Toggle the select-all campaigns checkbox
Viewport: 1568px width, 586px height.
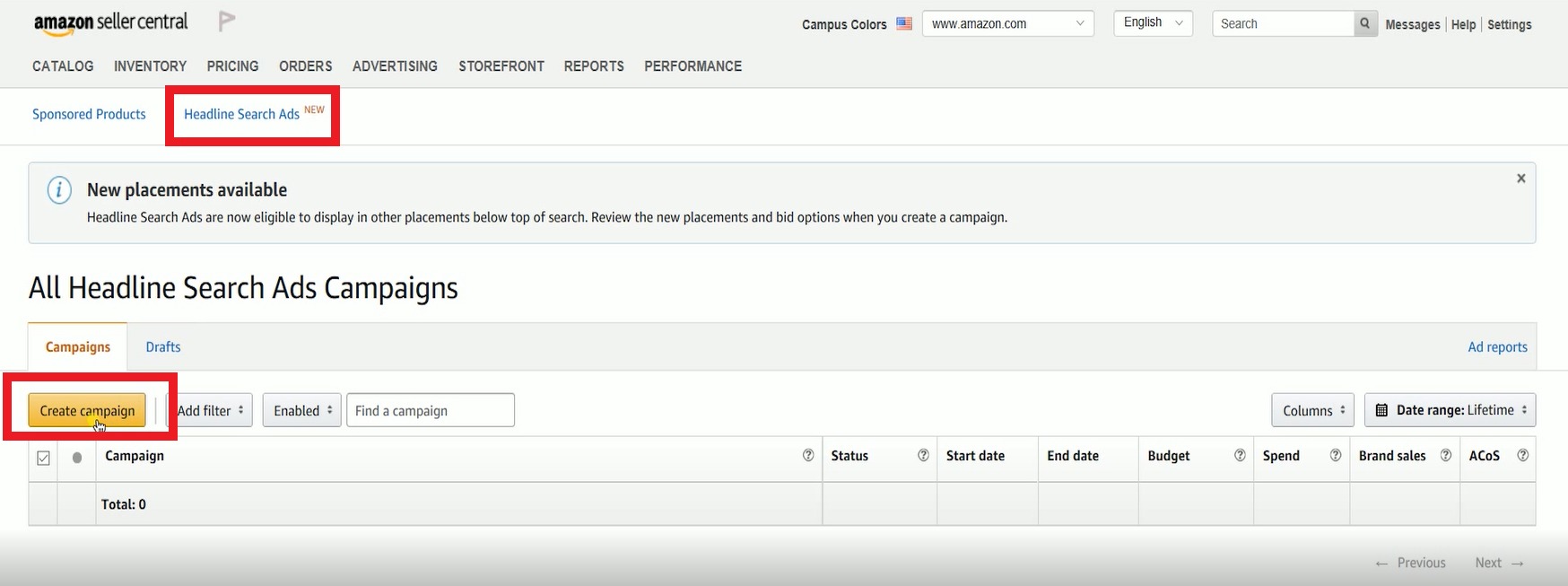(43, 458)
